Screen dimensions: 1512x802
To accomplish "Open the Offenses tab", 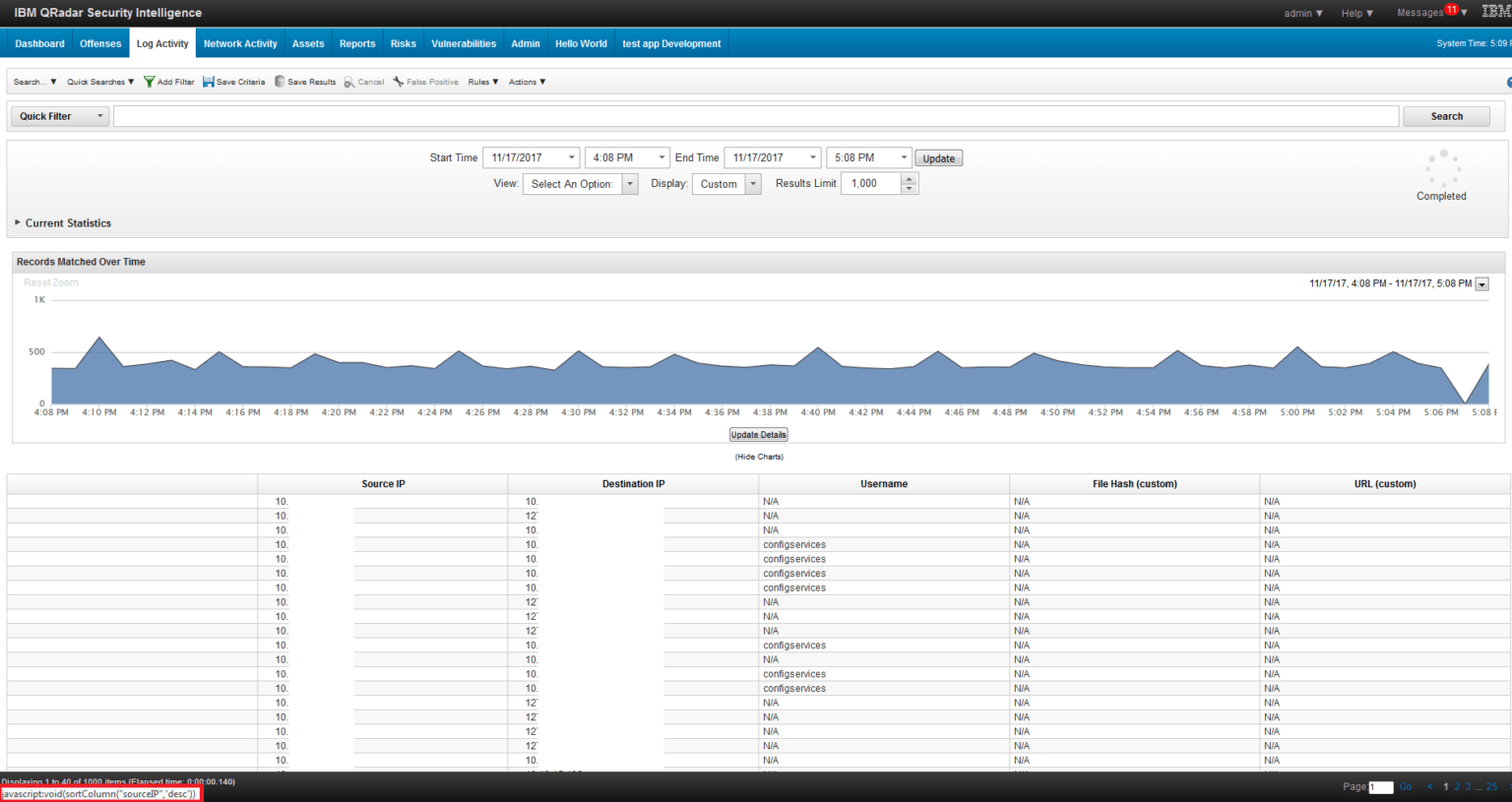I will (x=99, y=42).
